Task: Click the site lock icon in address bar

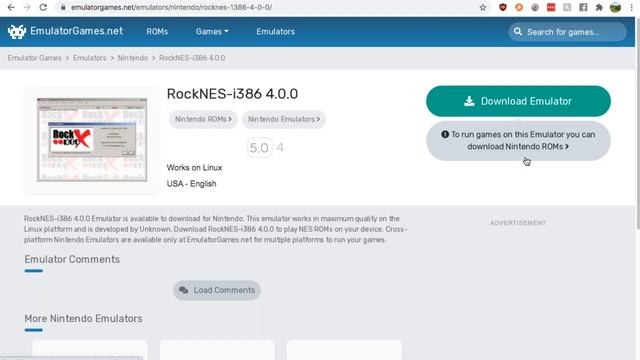Action: [x=63, y=7]
